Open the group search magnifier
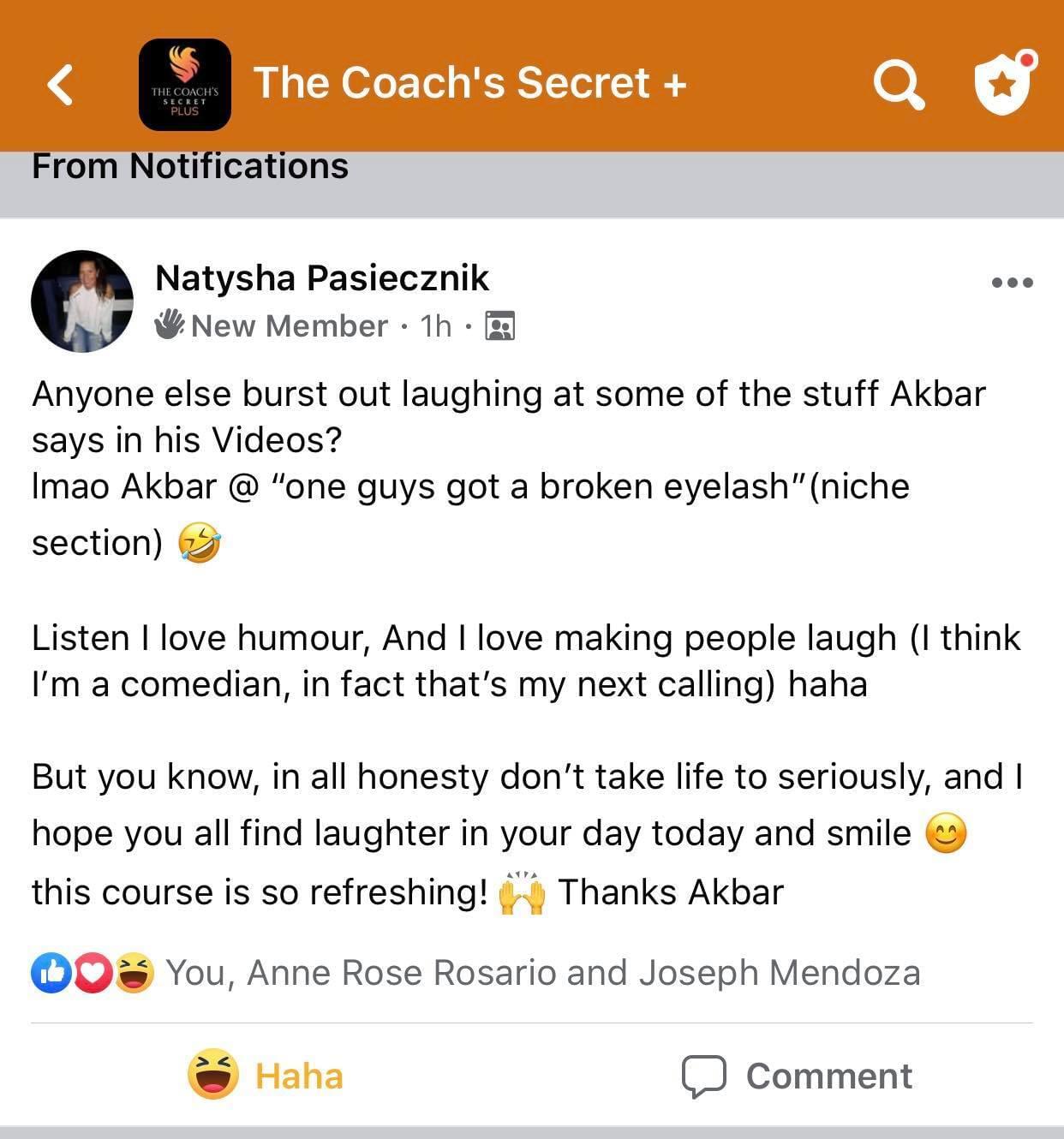The image size is (1064, 1139). point(898,84)
